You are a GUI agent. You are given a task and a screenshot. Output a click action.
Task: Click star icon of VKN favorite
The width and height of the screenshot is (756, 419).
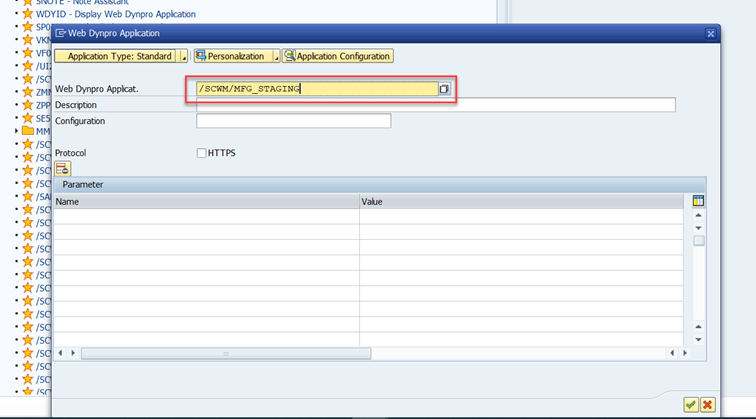(x=28, y=40)
